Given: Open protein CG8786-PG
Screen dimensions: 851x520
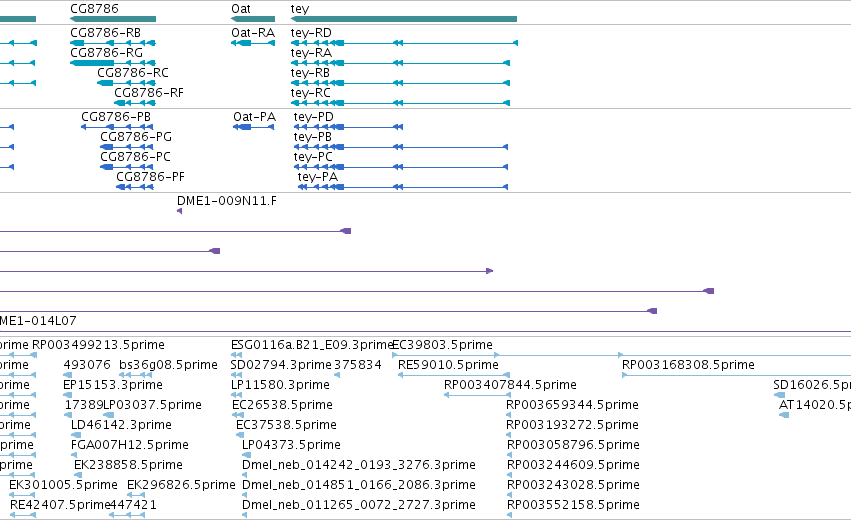Looking at the screenshot, I should [x=136, y=137].
